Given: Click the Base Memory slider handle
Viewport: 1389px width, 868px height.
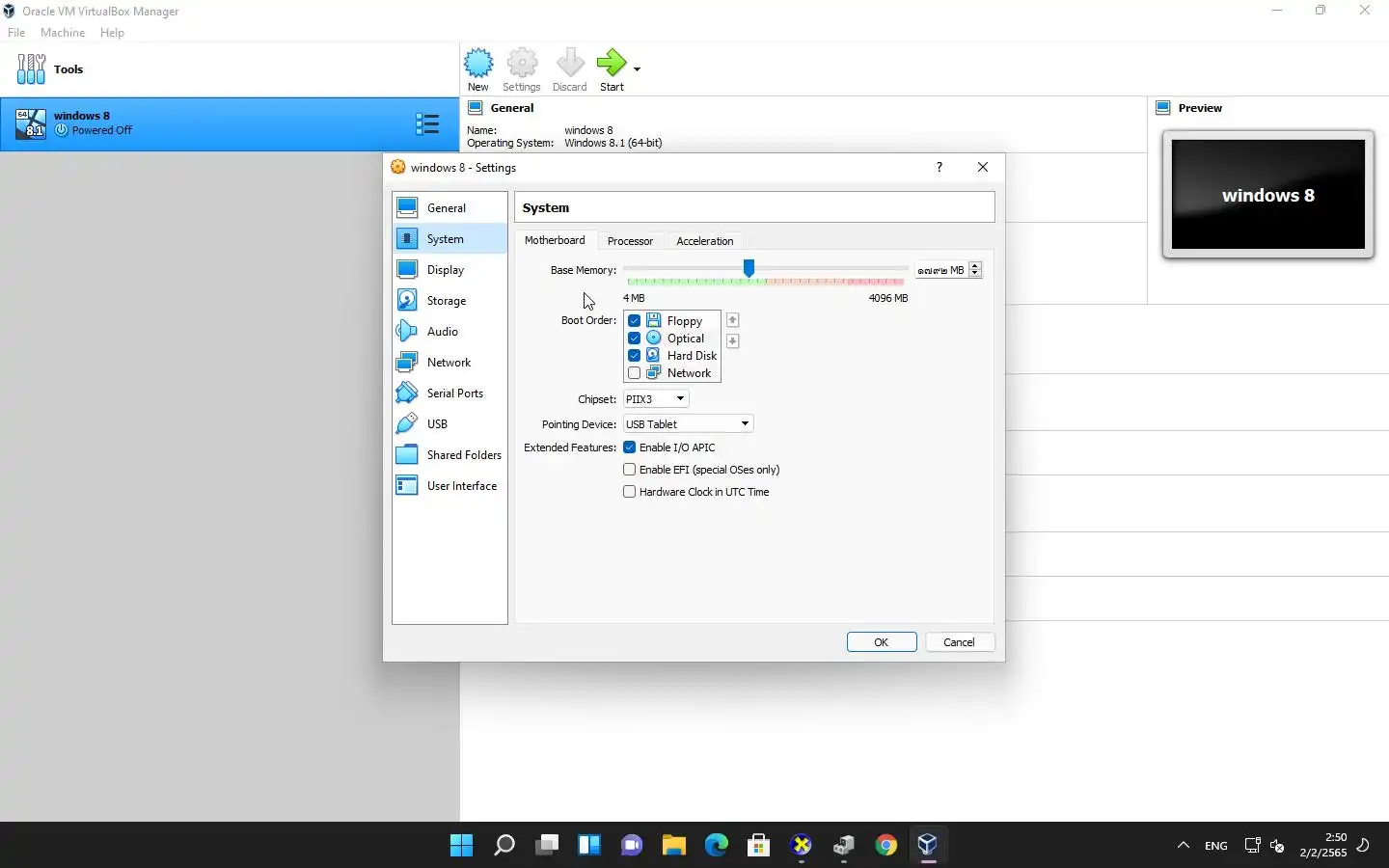Looking at the screenshot, I should click(749, 268).
